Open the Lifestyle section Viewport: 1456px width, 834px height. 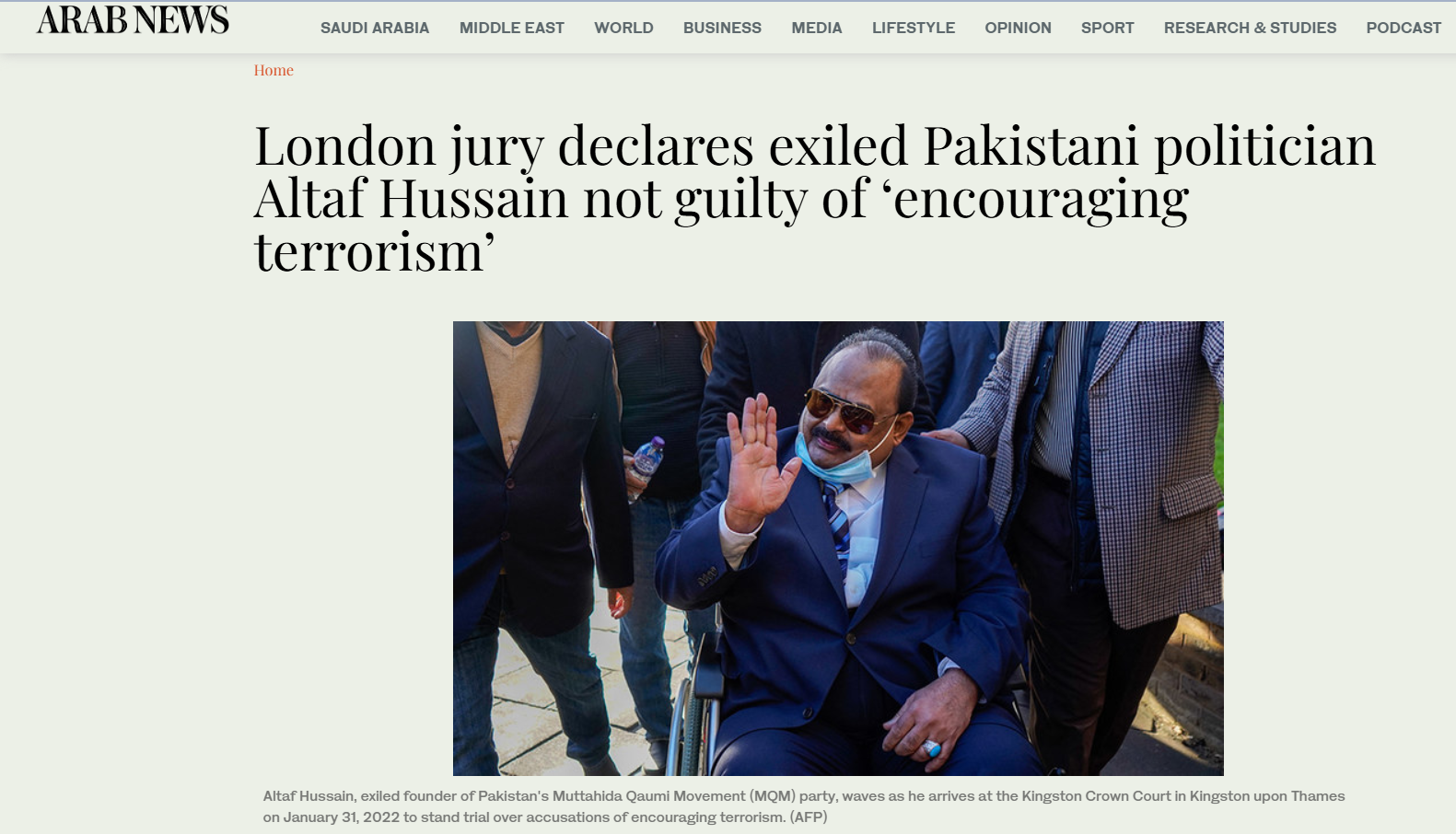(x=914, y=28)
